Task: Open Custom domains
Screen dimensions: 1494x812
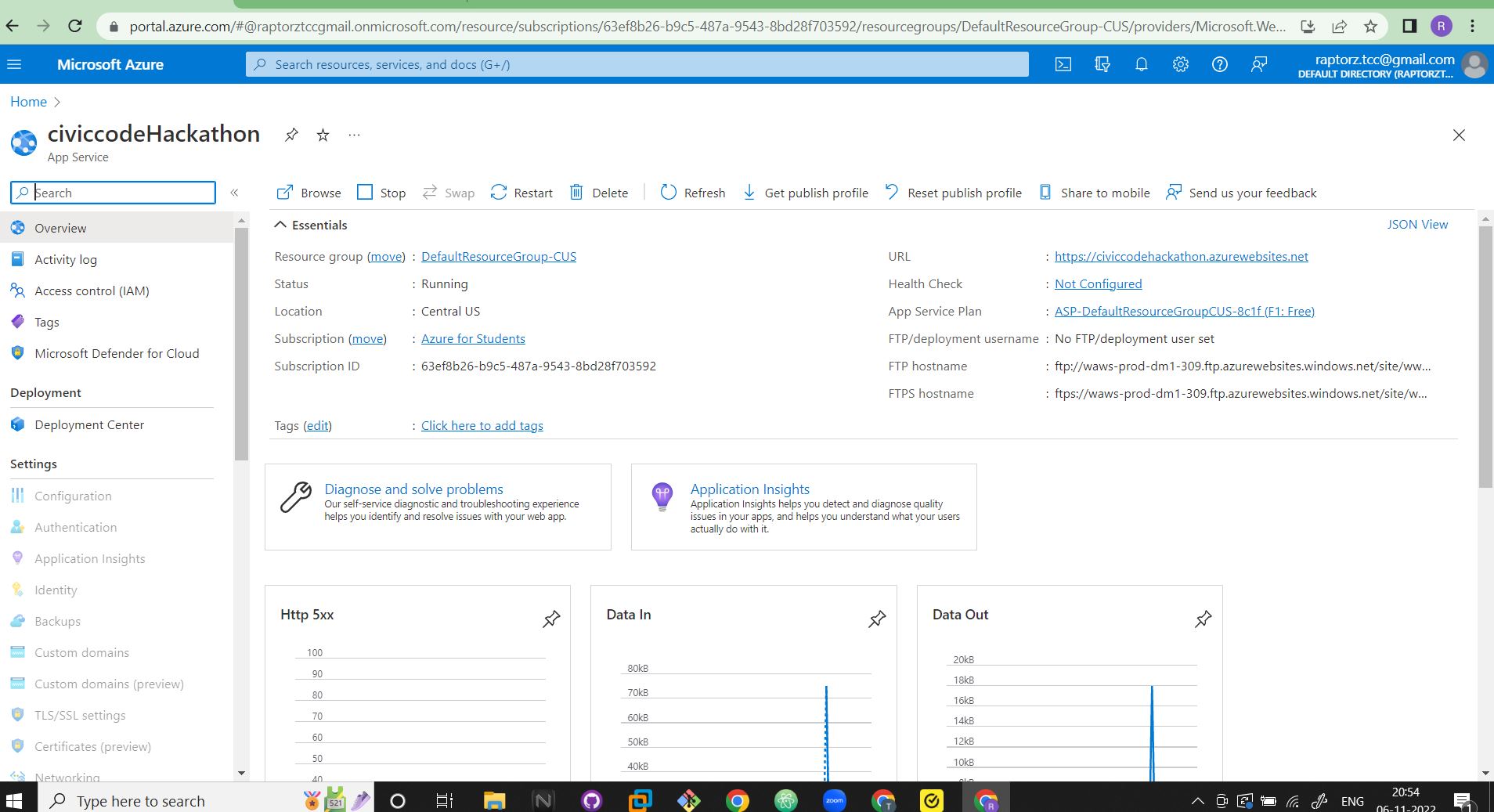Action: pos(117,652)
